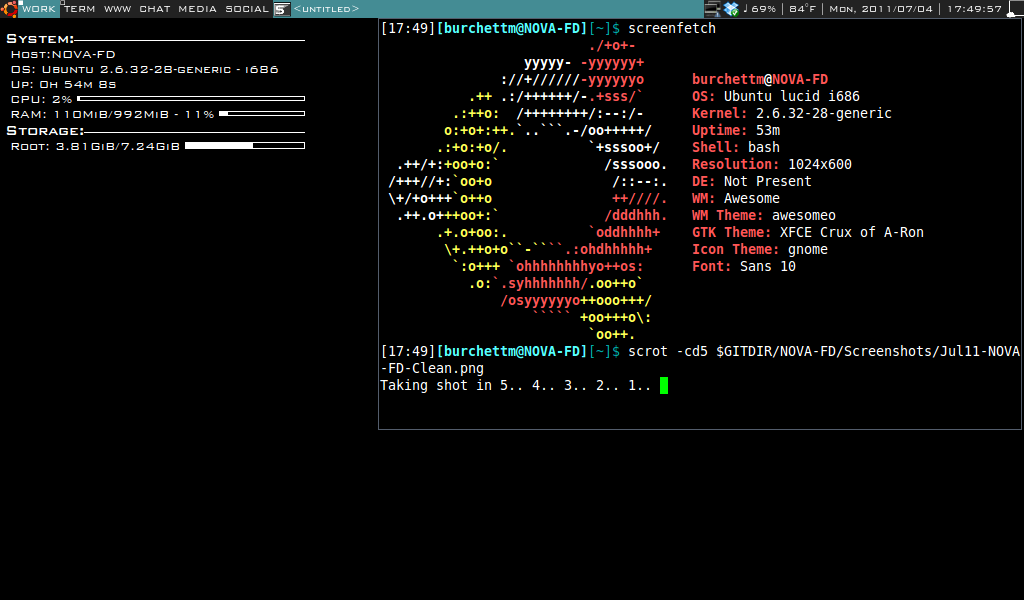
Task: Click the "Up: 0h 54m 8s" line
Action: 63,84
